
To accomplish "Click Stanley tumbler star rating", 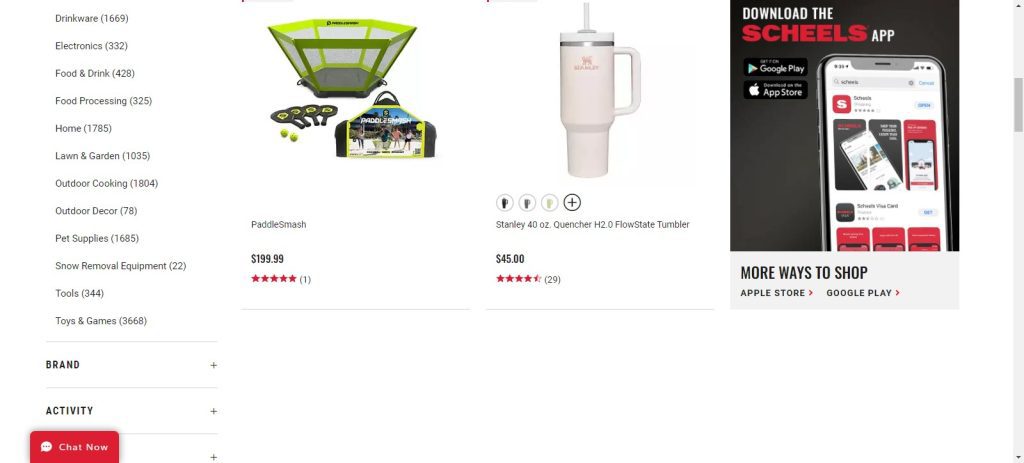I will click(x=519, y=279).
